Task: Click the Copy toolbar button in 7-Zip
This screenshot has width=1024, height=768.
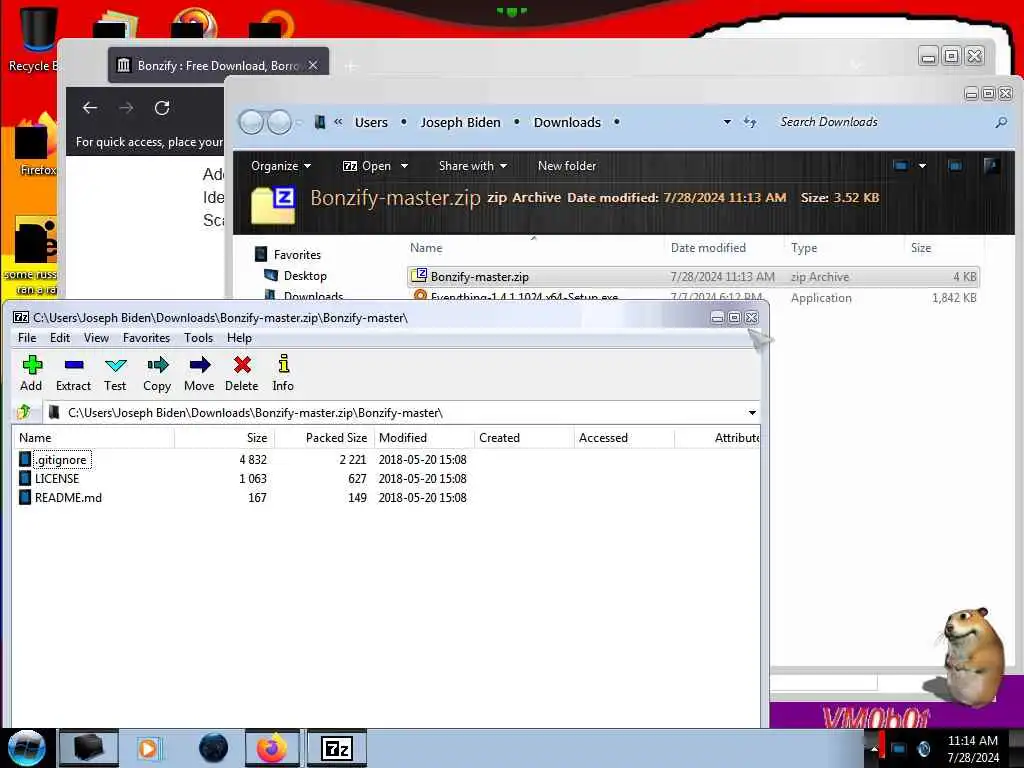Action: point(157,374)
